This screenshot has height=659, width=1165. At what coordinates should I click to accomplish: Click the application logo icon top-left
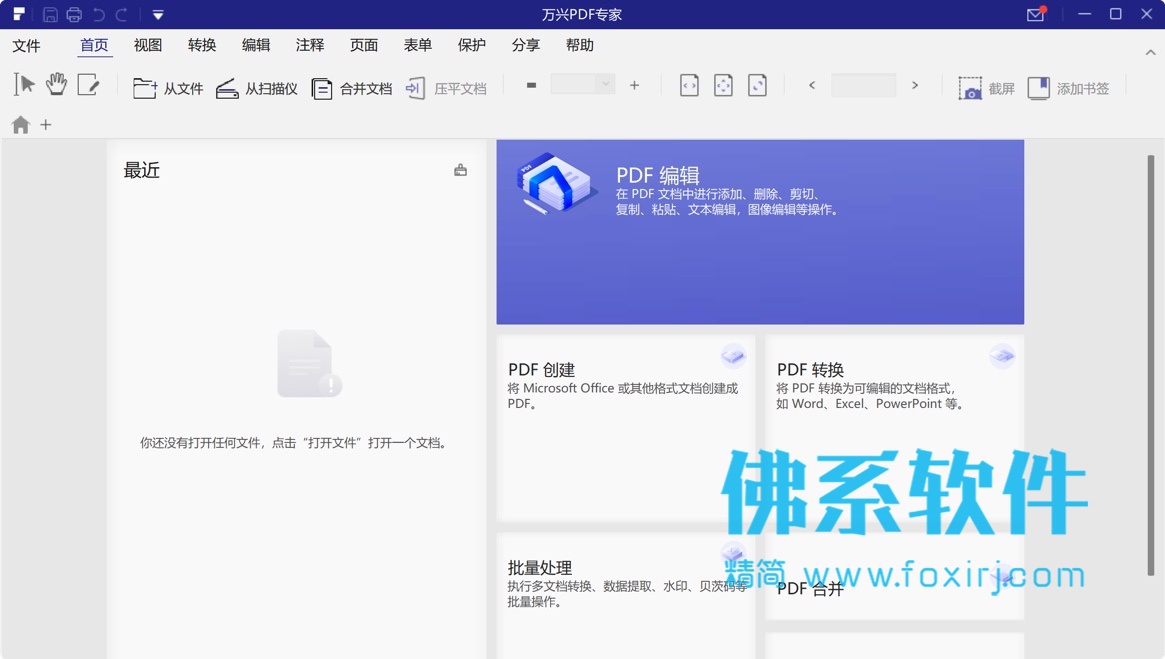(x=19, y=14)
